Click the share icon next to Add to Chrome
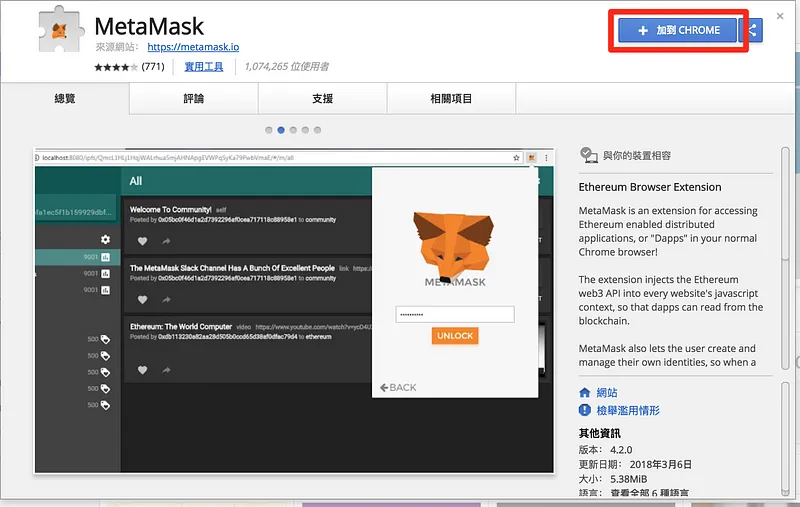800x507 pixels. coord(752,30)
